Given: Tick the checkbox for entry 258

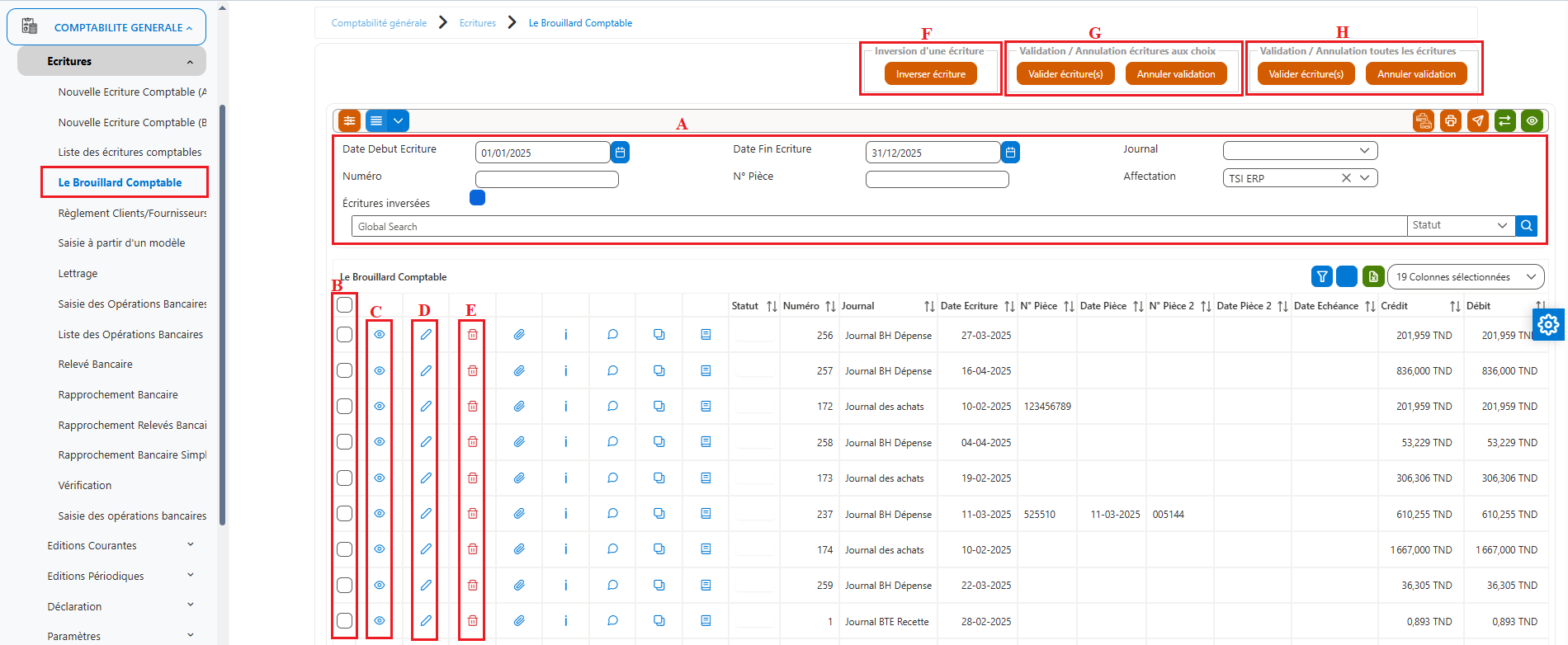Looking at the screenshot, I should point(345,442).
